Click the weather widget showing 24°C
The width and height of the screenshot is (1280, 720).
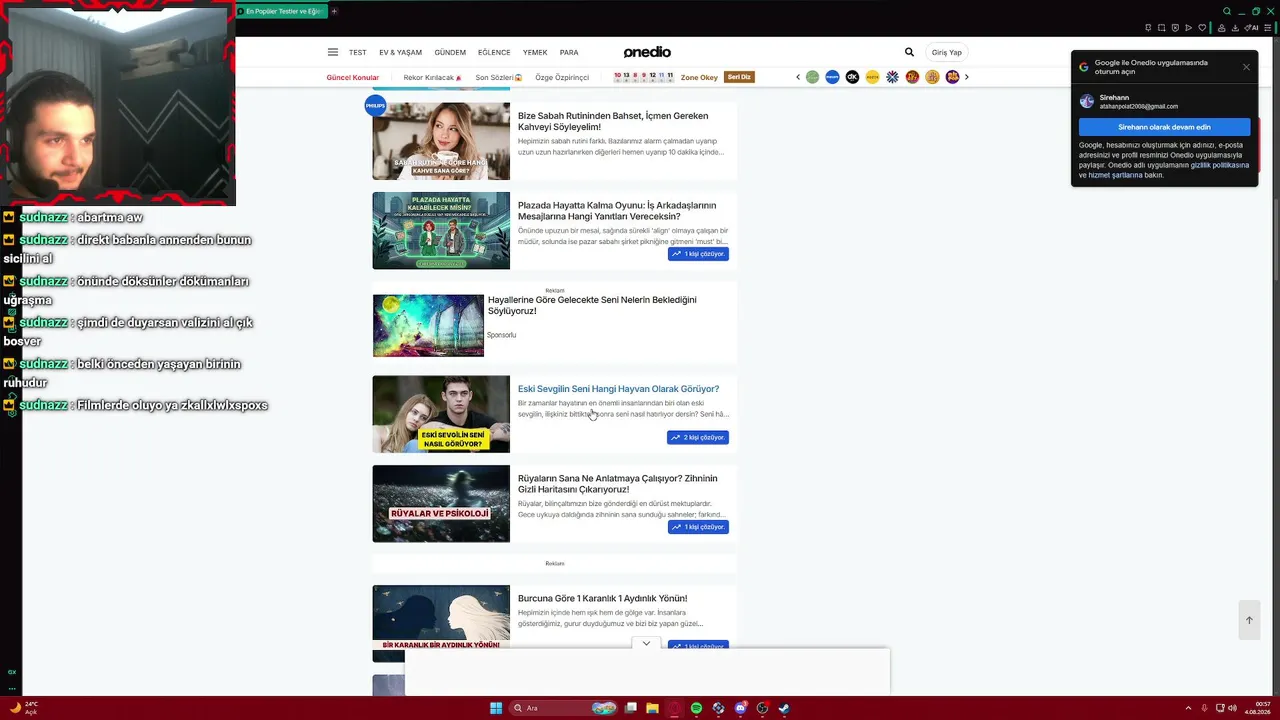tap(24, 708)
